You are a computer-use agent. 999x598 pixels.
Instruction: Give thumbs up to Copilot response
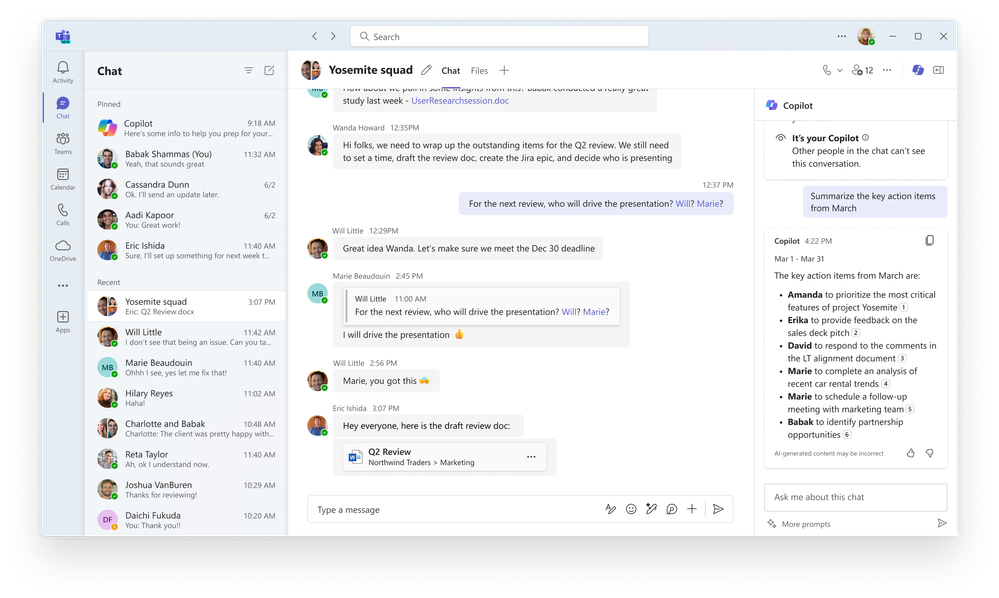[x=910, y=453]
